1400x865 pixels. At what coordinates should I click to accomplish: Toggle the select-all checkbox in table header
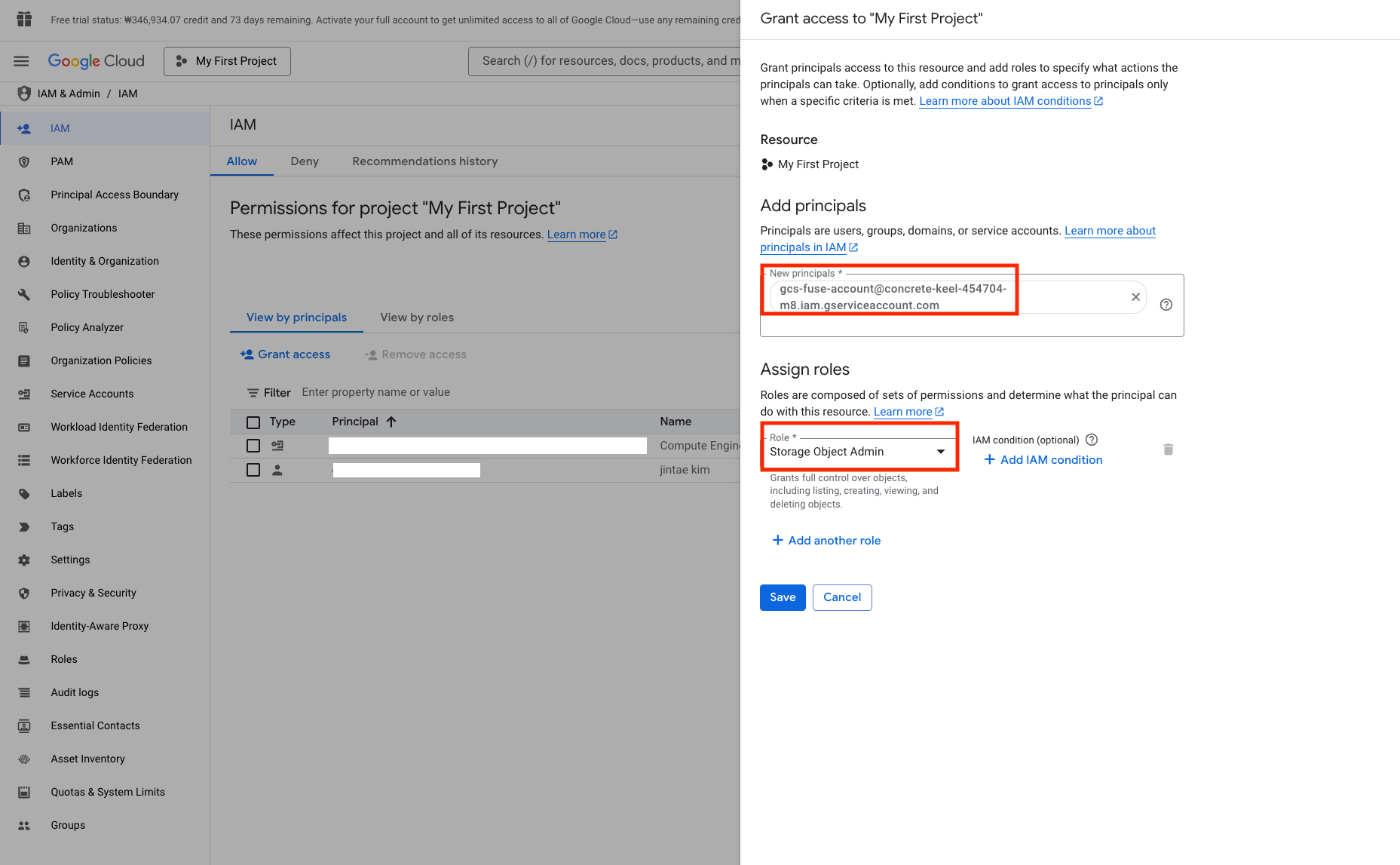[253, 422]
